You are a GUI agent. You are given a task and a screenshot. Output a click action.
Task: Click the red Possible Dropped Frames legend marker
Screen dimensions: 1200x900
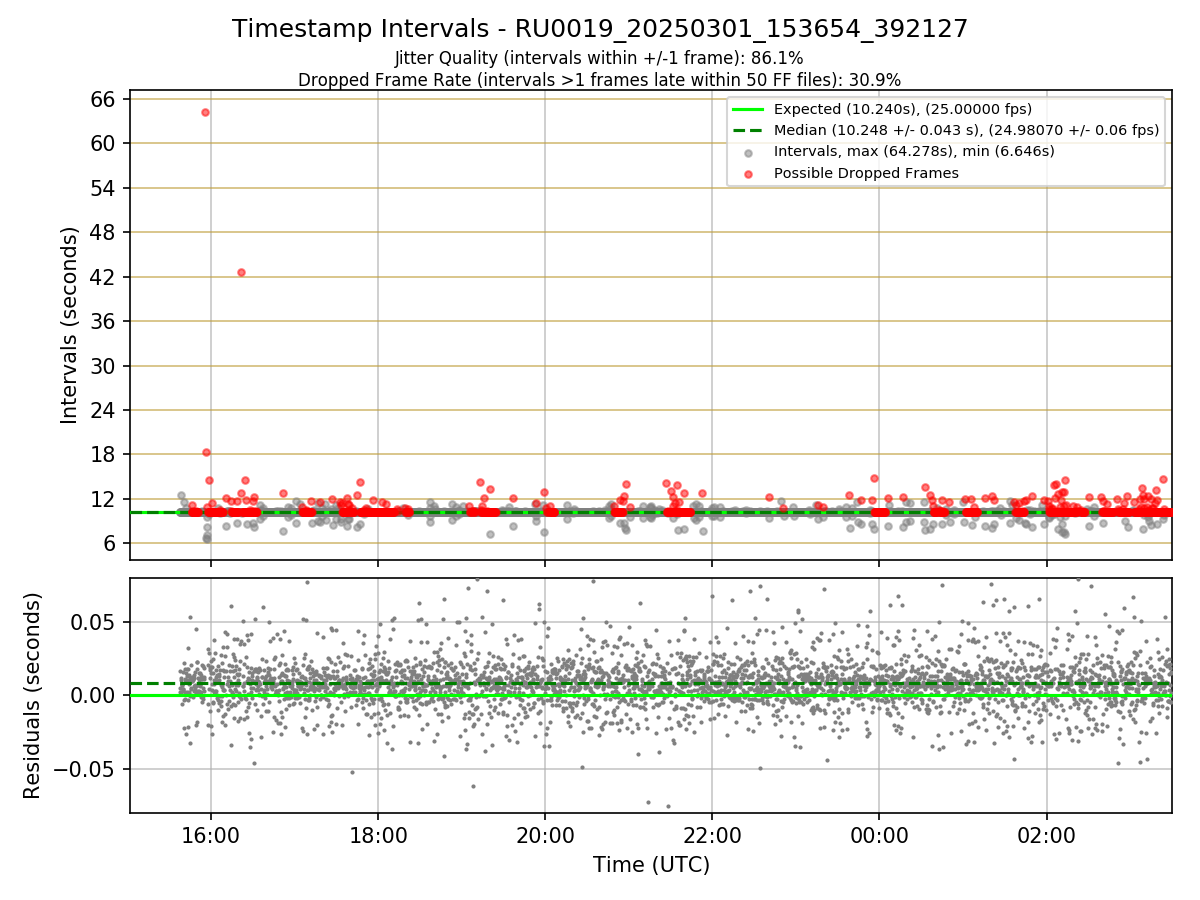749,173
